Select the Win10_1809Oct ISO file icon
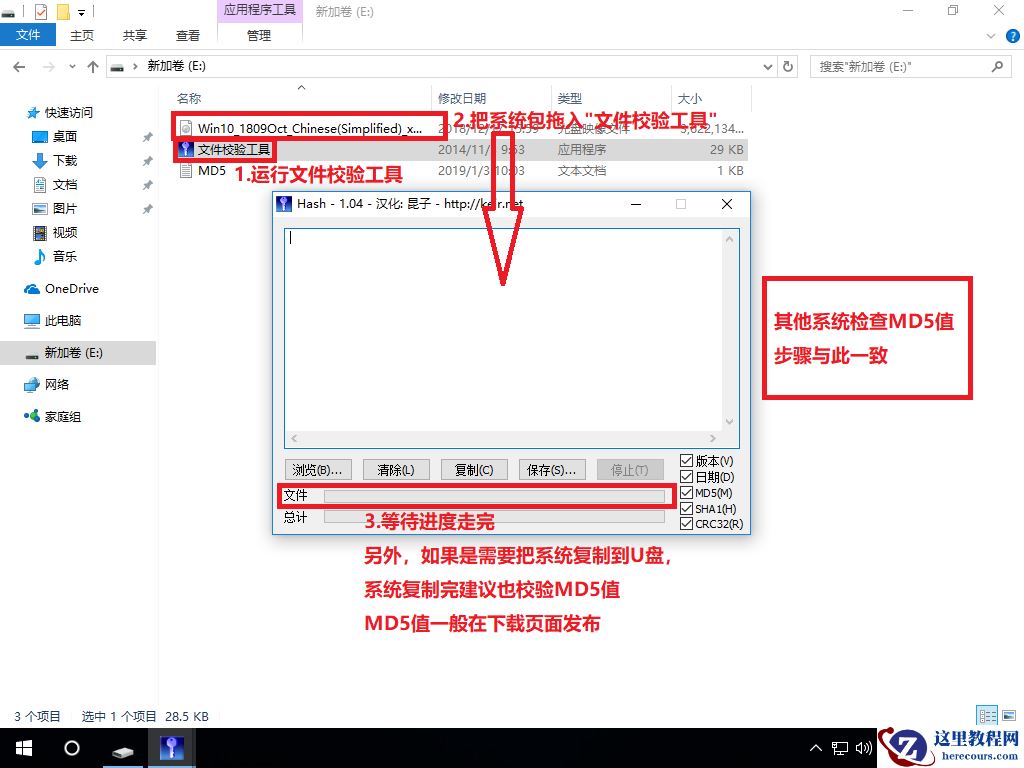The height and width of the screenshot is (768, 1024). pyautogui.click(x=185, y=128)
